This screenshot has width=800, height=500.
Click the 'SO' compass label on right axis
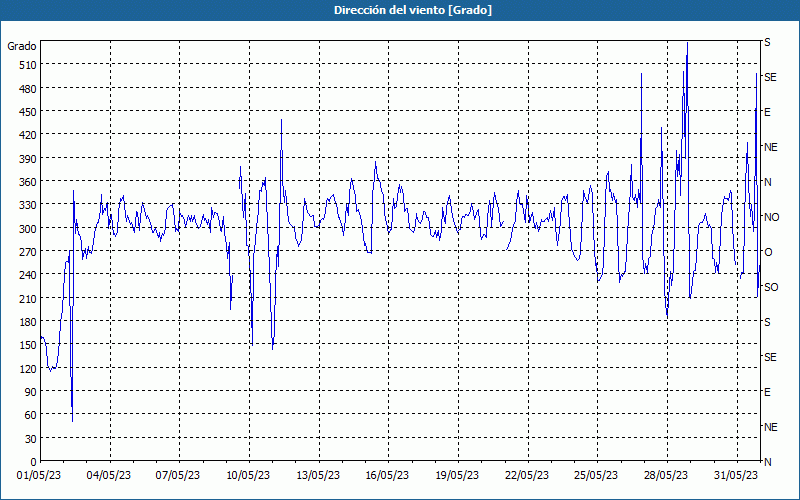[x=771, y=287]
